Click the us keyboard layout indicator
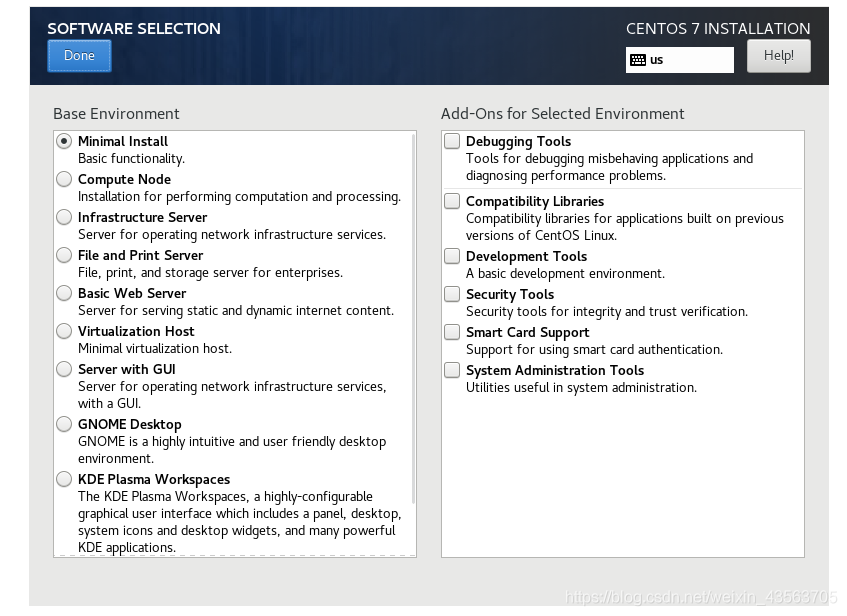847x616 pixels. [680, 59]
